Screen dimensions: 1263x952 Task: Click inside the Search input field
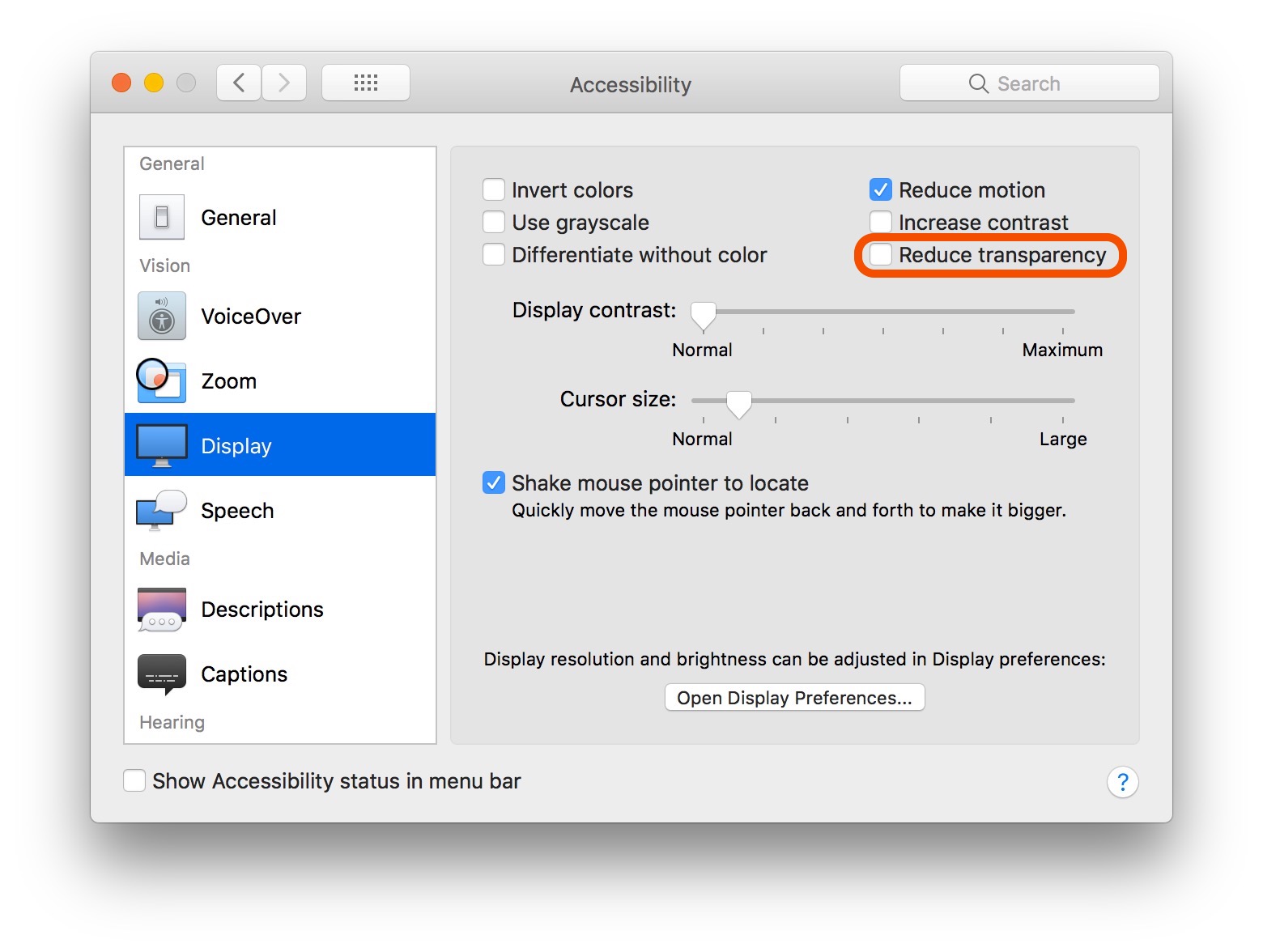[1029, 83]
